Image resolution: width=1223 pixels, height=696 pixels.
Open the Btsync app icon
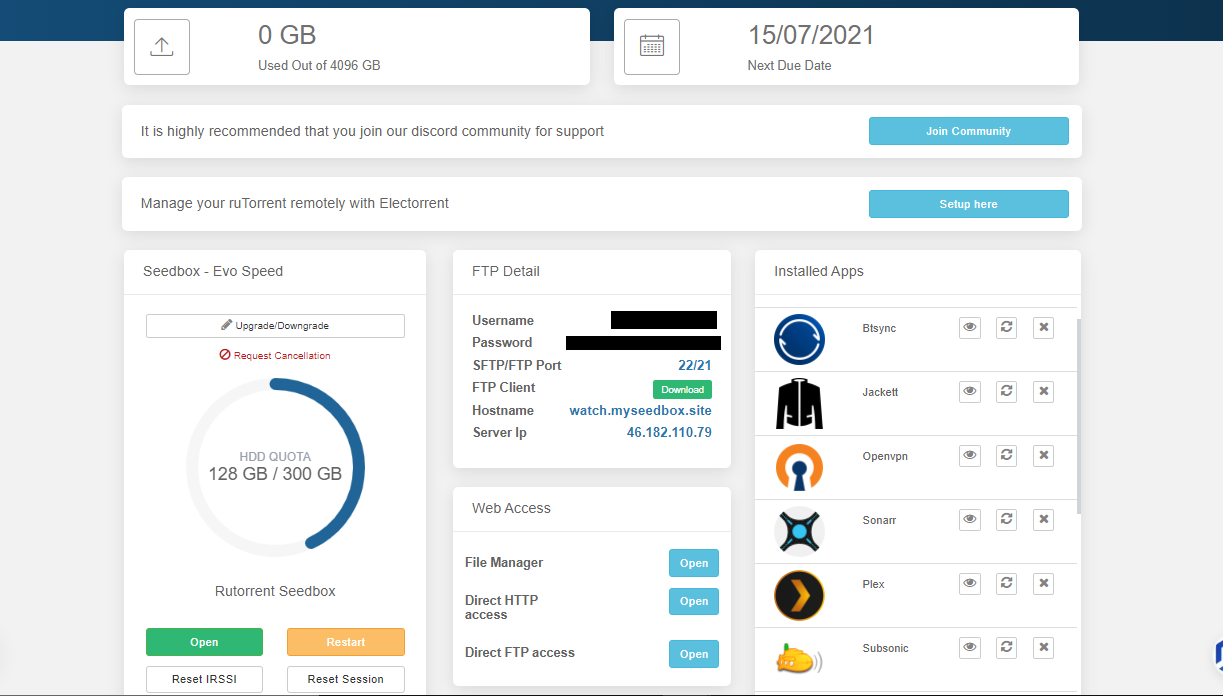tap(797, 340)
